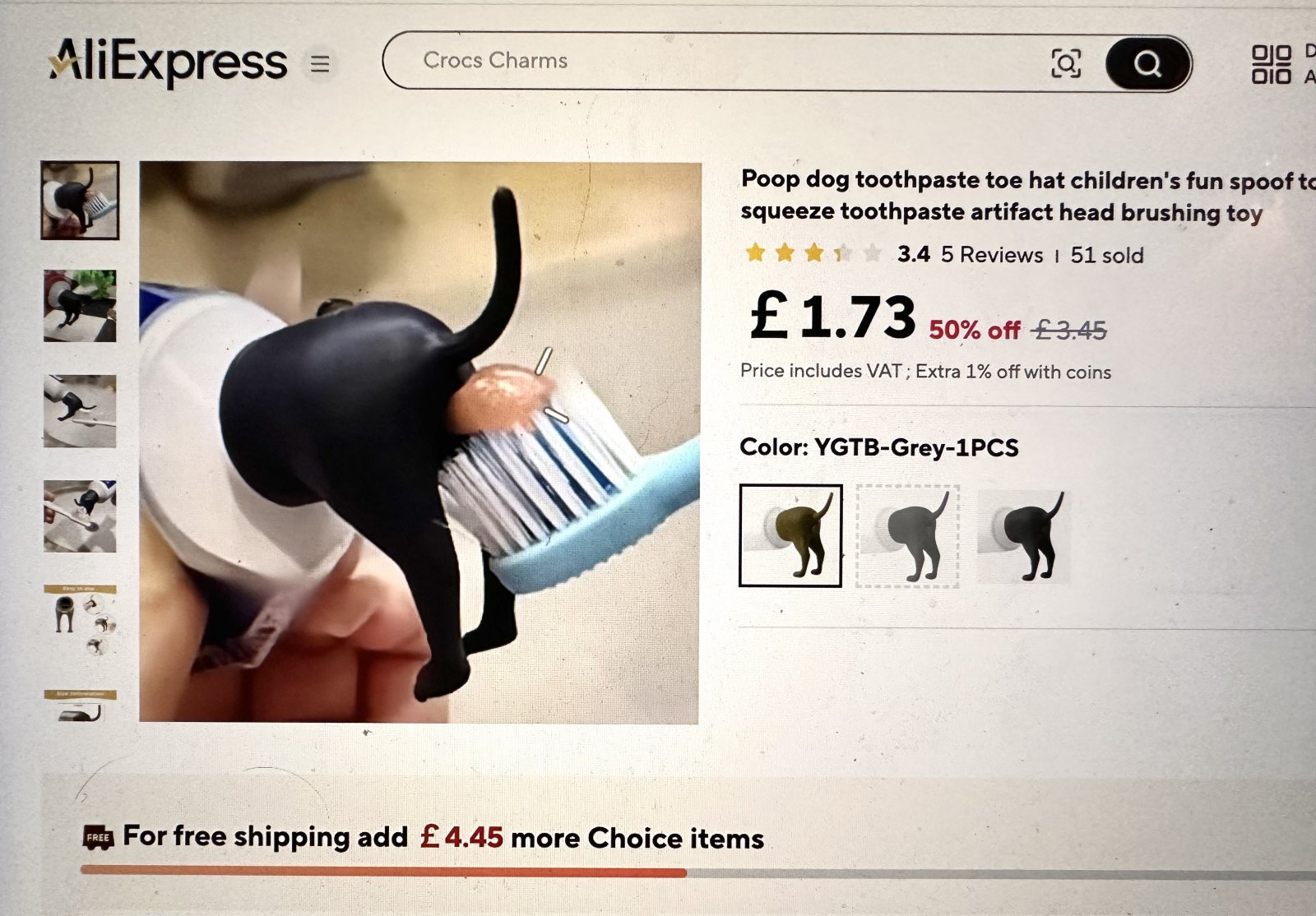
Task: View first thumbnail with toothbrush
Action: click(80, 200)
